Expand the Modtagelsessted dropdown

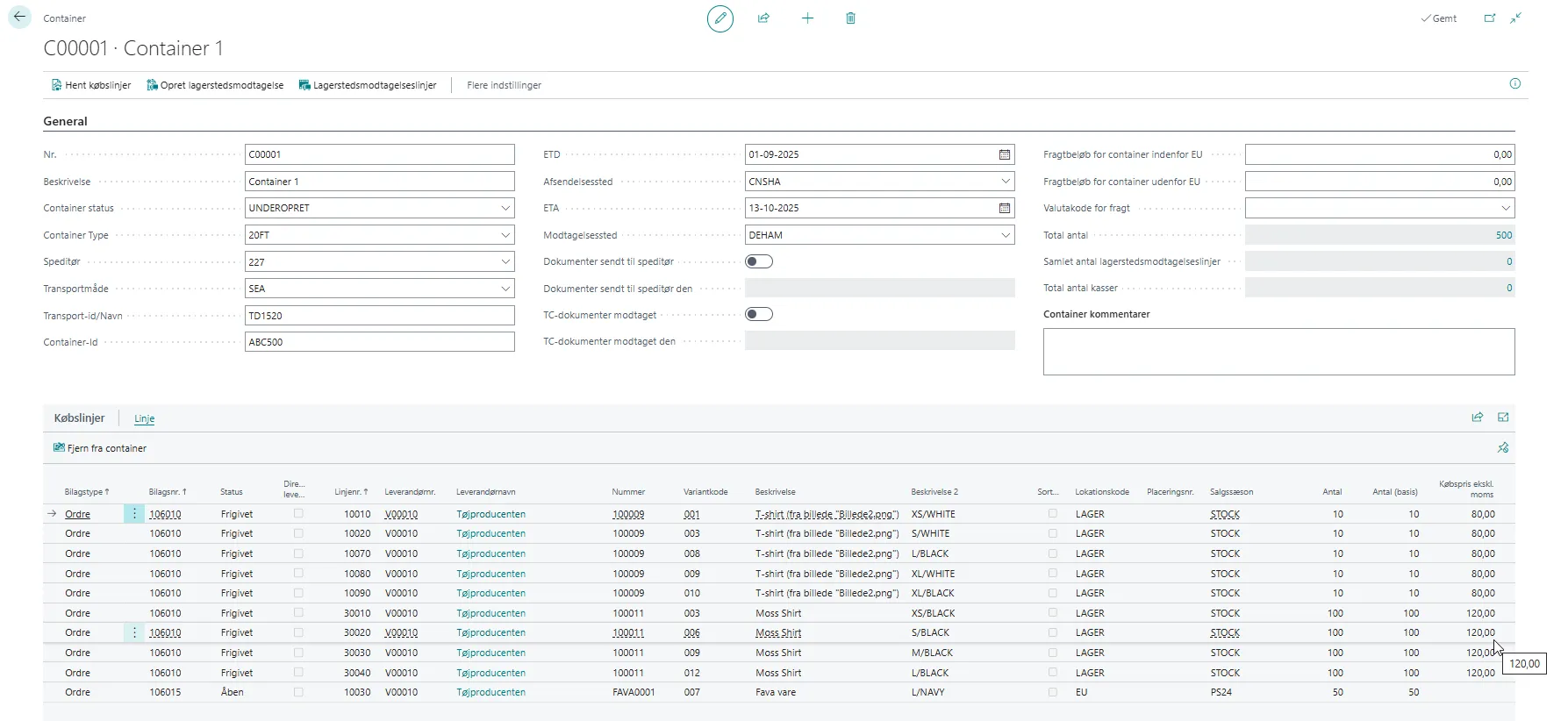(1005, 235)
